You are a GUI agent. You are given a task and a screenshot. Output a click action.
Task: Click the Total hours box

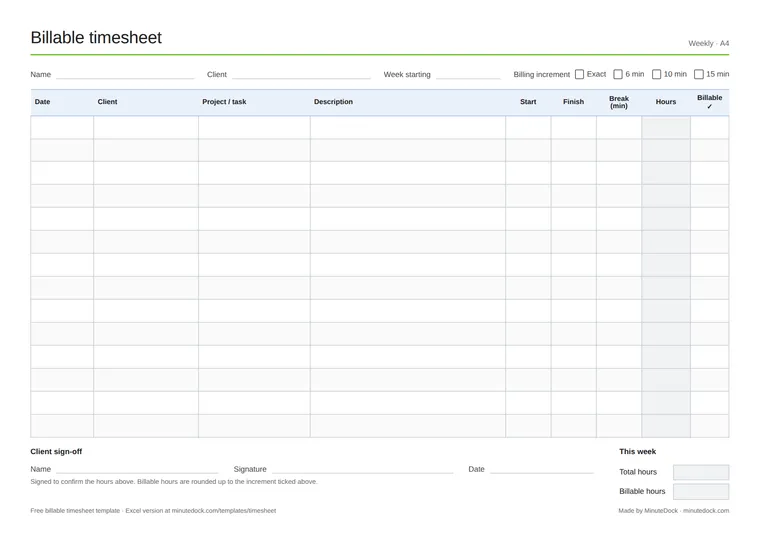701,472
